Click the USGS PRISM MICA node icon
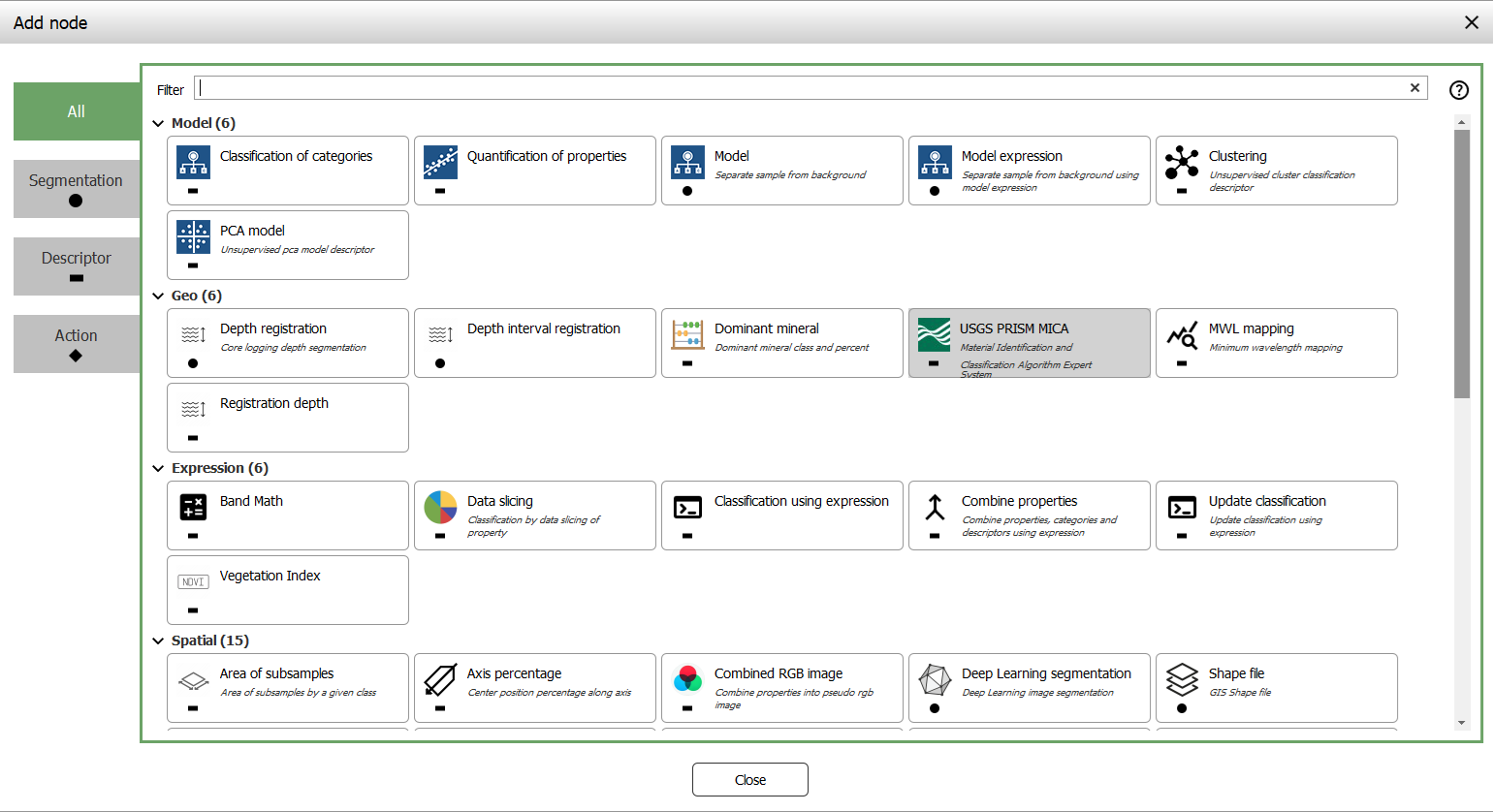This screenshot has width=1493, height=812. click(934, 335)
